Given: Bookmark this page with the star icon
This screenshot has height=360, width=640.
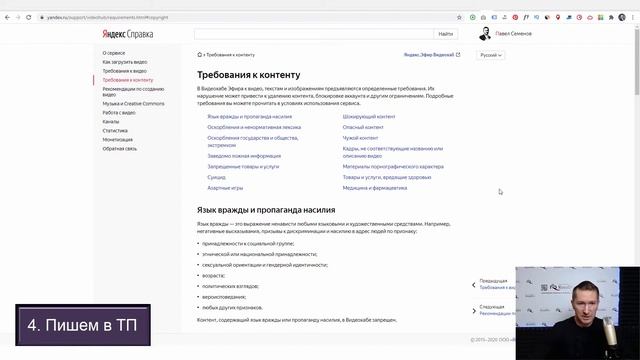Looking at the screenshot, I should pyautogui.click(x=459, y=18).
